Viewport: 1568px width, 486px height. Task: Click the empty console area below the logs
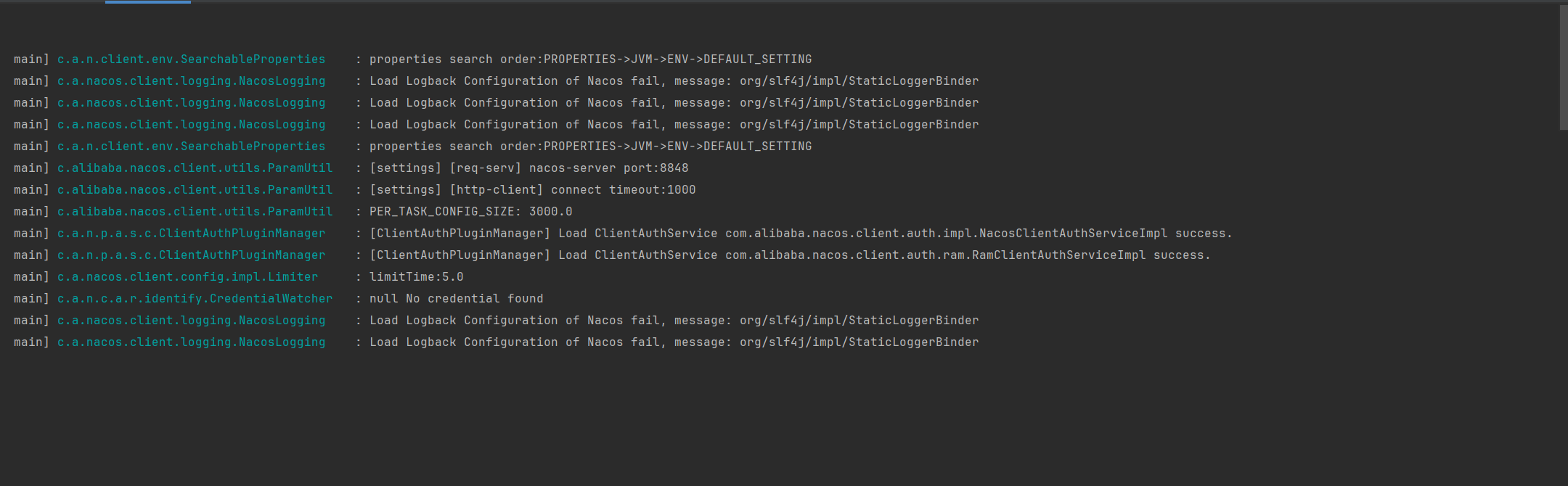[x=780, y=419]
